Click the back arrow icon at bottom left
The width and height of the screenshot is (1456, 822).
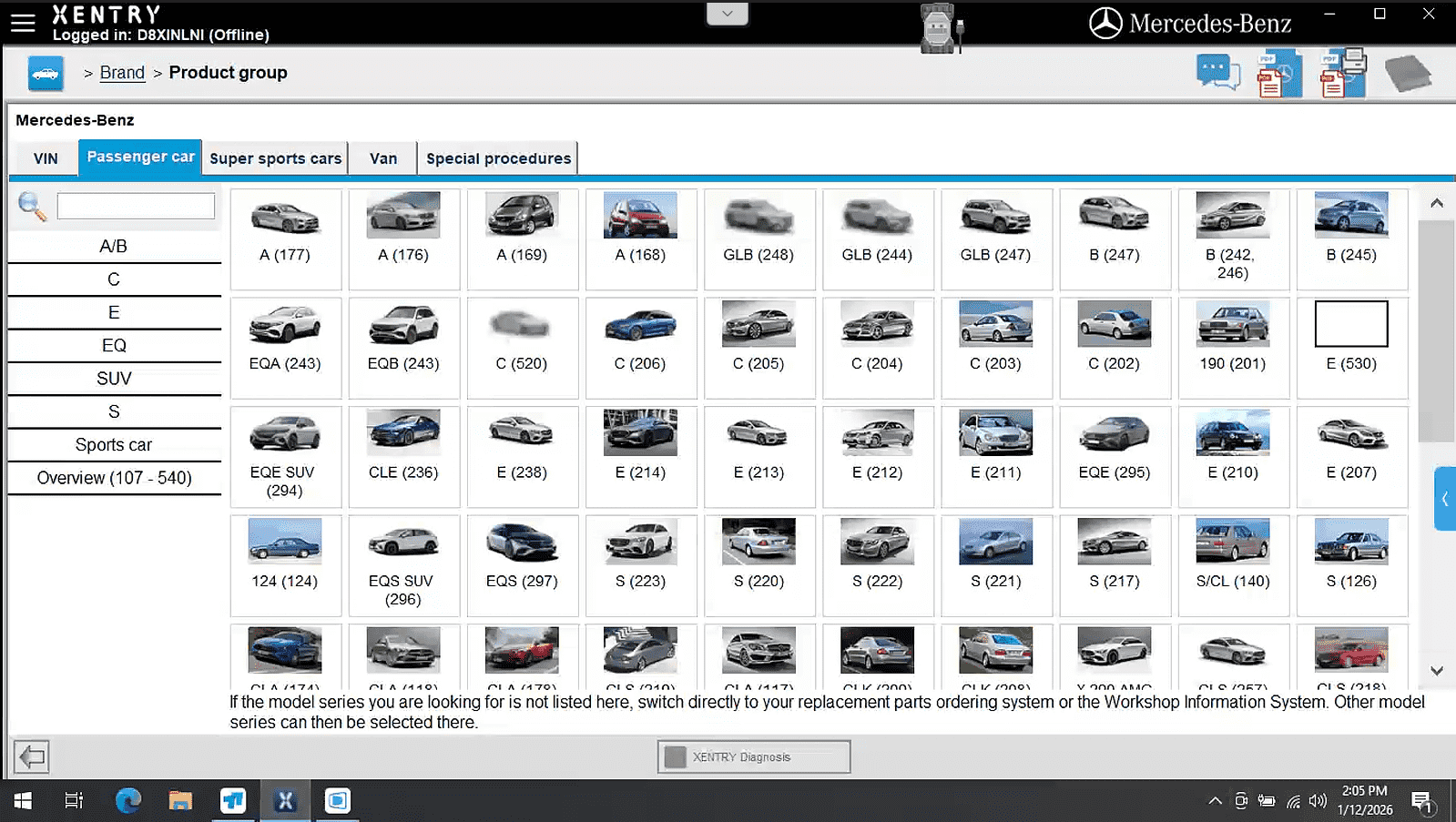32,756
